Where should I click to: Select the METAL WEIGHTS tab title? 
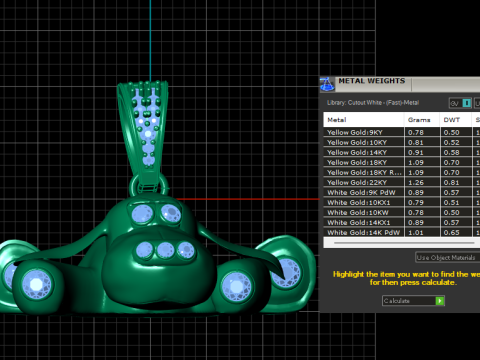(x=372, y=81)
